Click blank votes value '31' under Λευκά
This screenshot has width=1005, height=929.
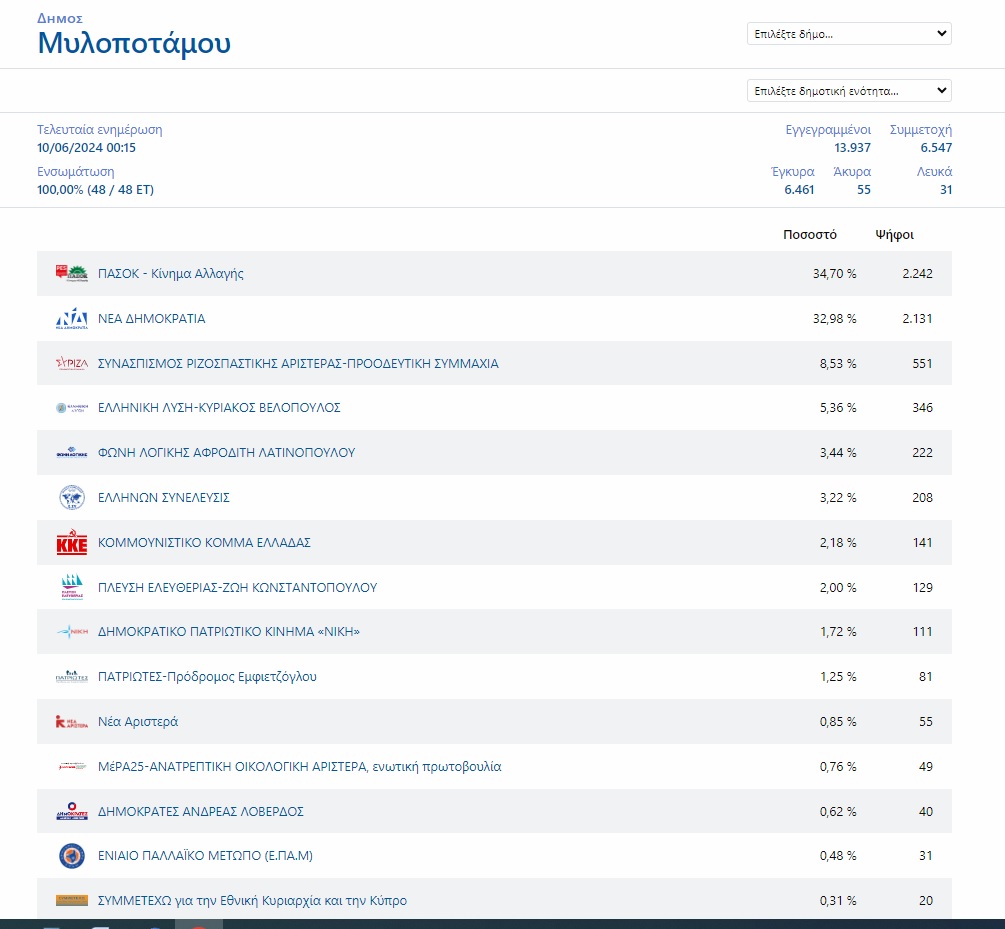coord(946,190)
